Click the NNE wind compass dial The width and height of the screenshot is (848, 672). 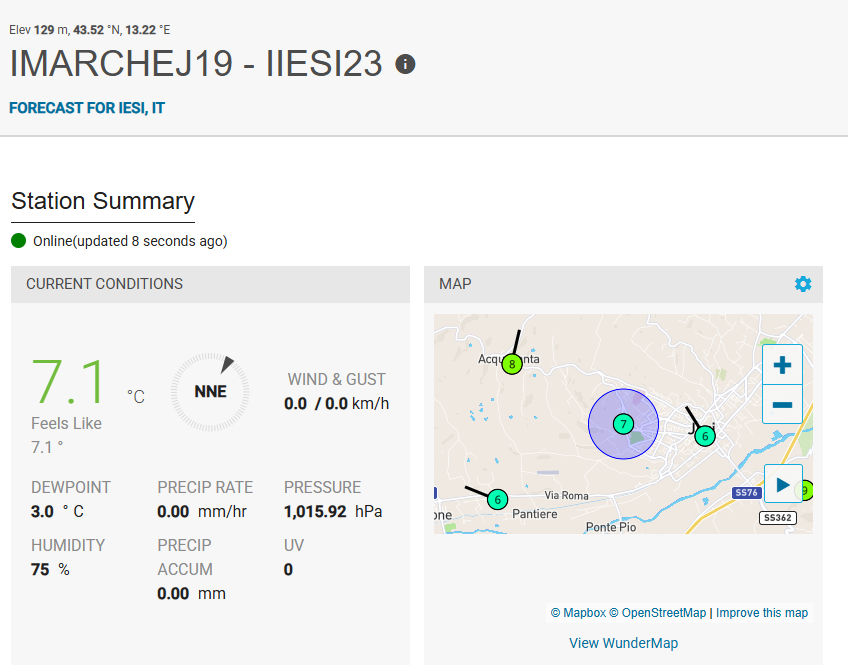click(211, 391)
